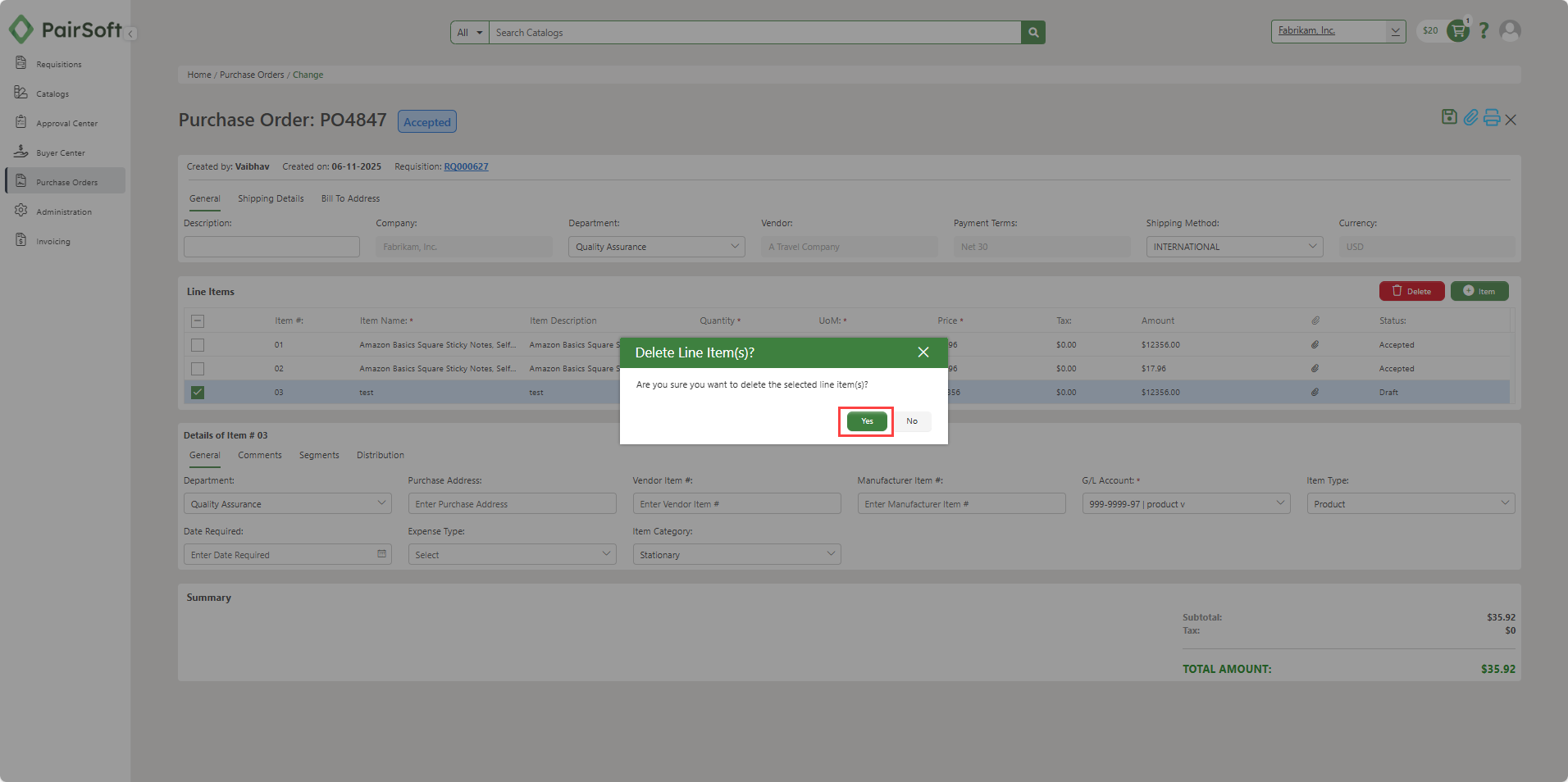The image size is (1568, 782).
Task: Check the box for line item 01
Action: click(198, 345)
